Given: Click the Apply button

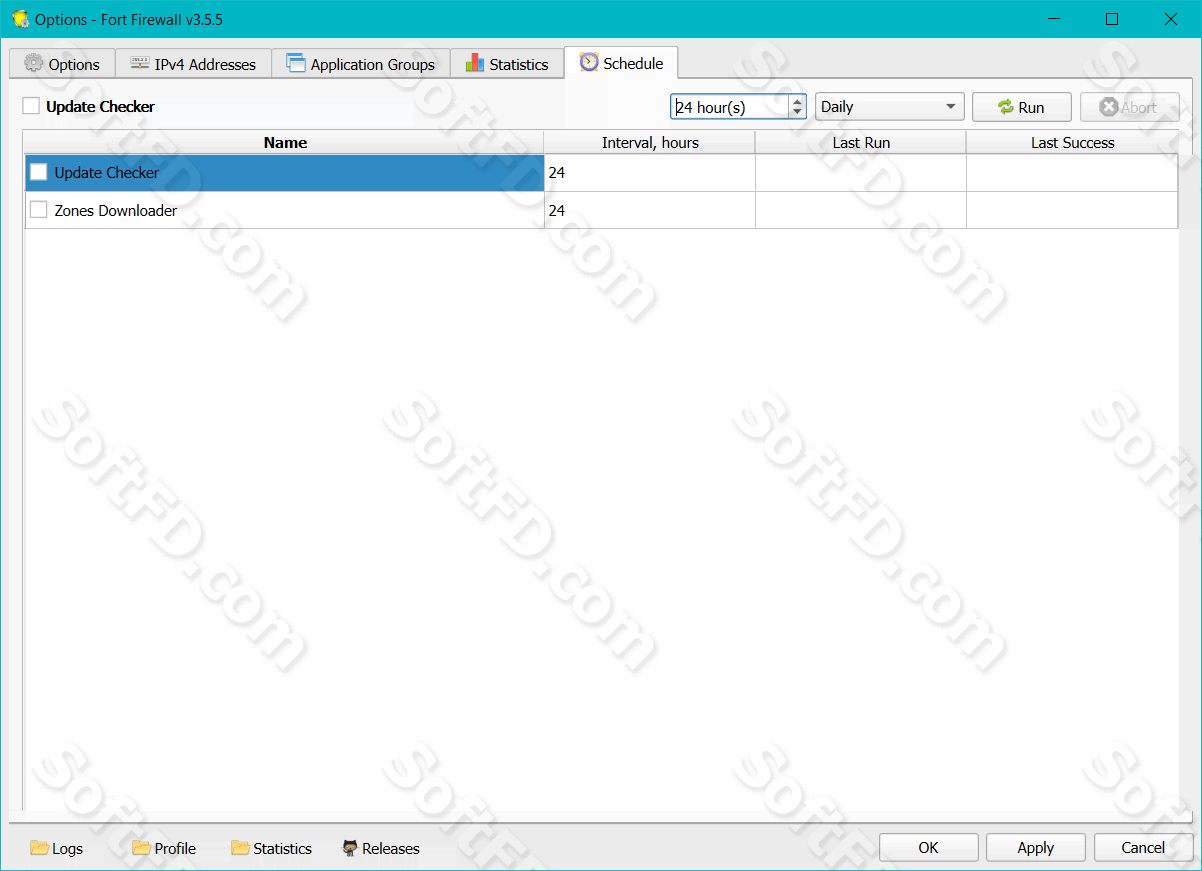Looking at the screenshot, I should click(1036, 847).
